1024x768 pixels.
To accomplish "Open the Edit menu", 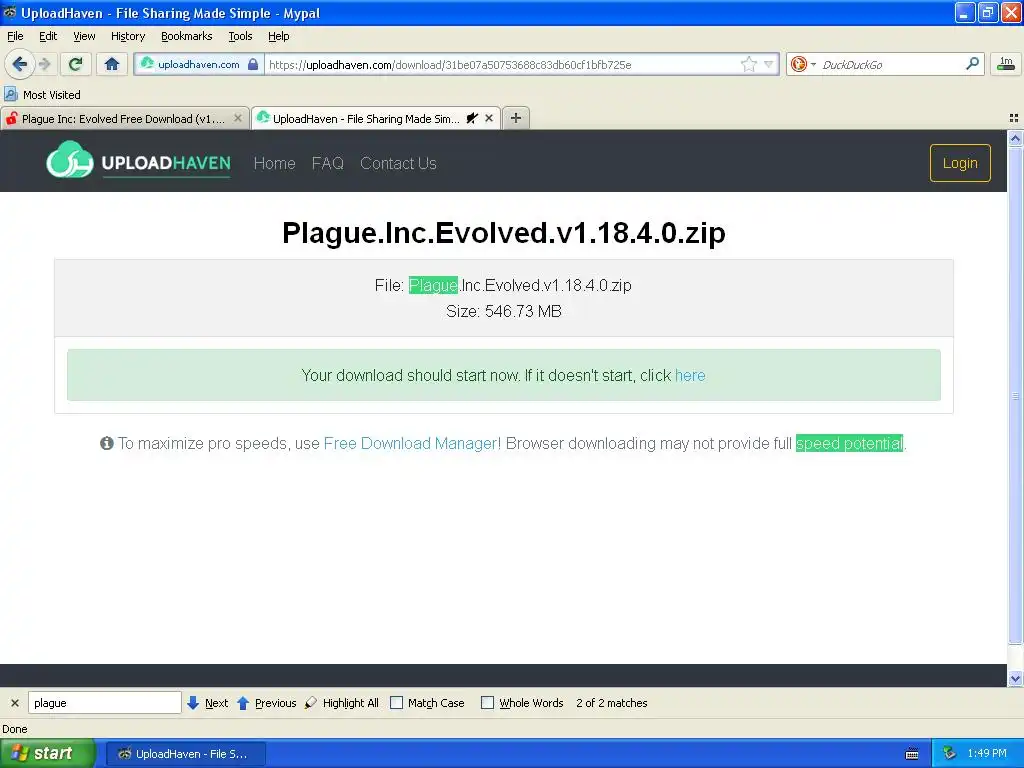I will [x=48, y=36].
